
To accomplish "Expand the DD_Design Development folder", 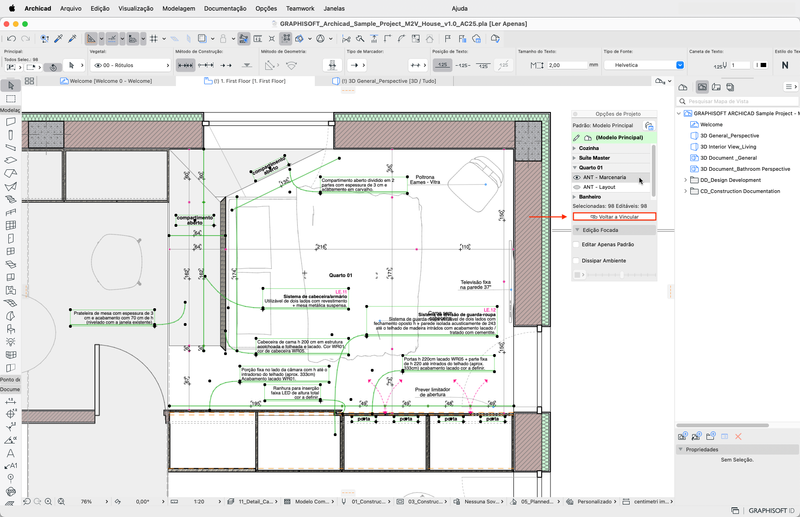I will (685, 180).
